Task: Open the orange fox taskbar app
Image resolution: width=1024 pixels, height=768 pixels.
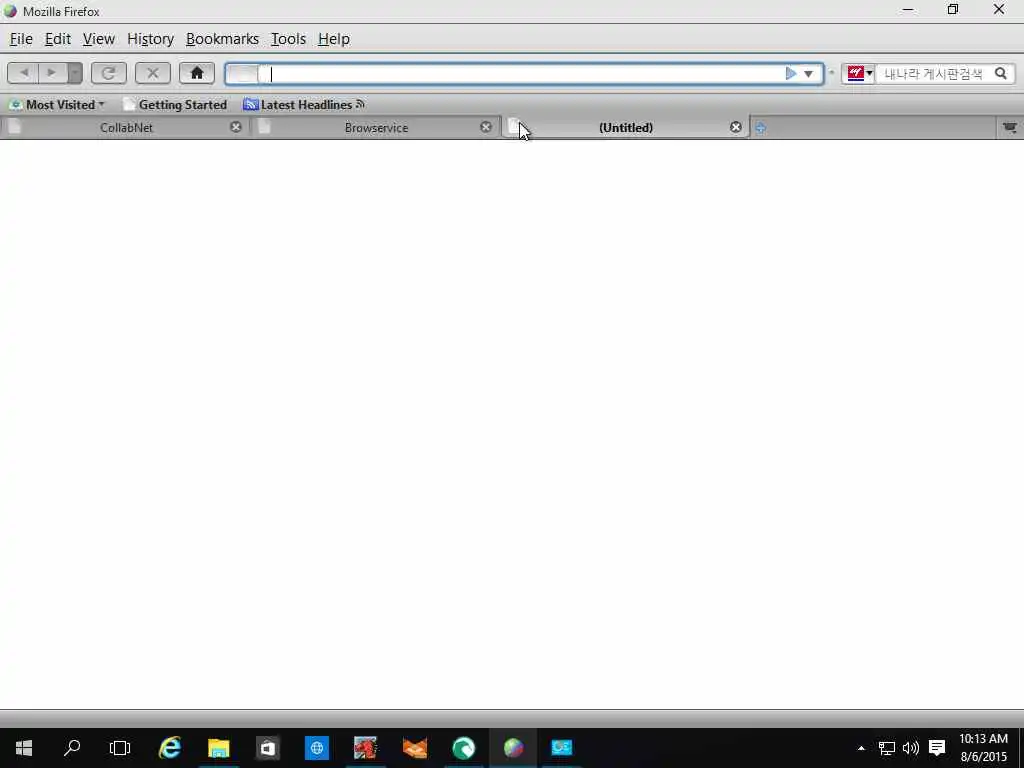Action: point(415,748)
